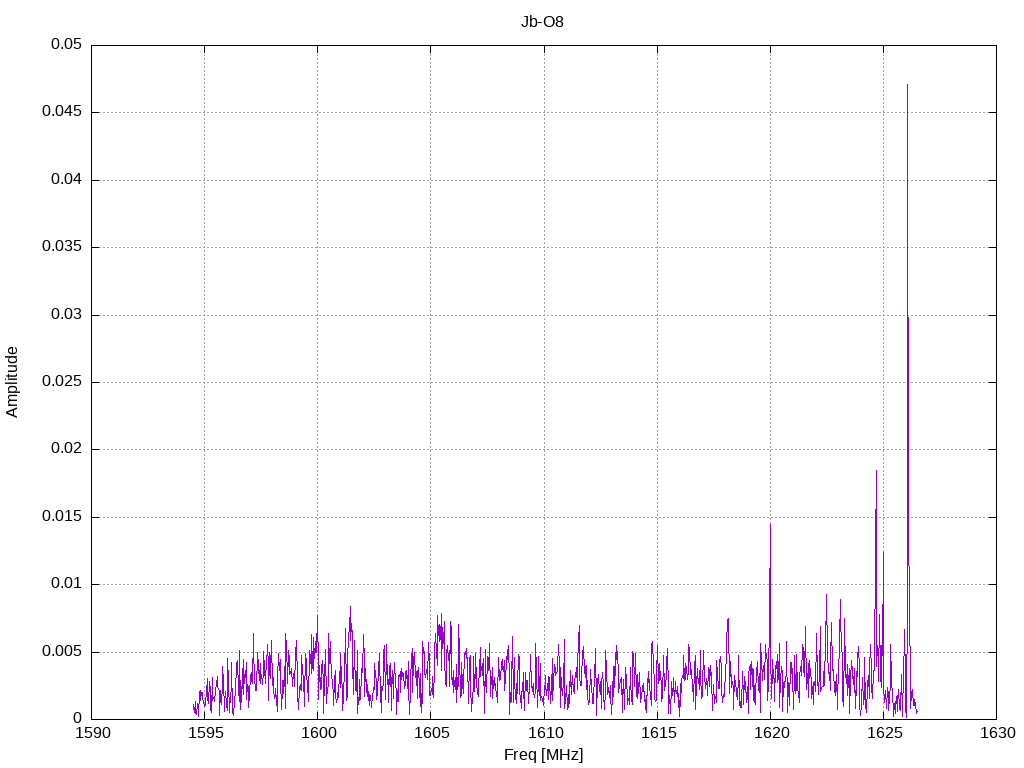Click the x-axis tick label 1615
Viewport: 1024px width, 768px height.
[658, 733]
